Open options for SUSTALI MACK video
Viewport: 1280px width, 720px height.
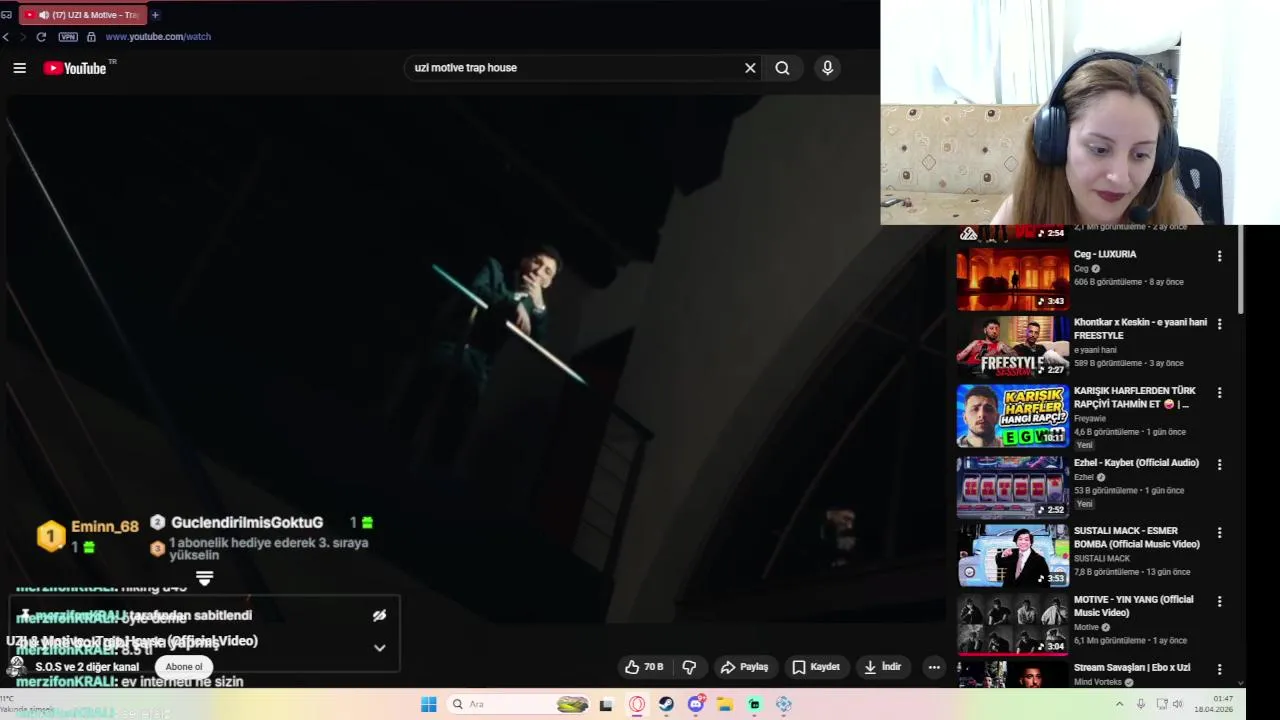click(1219, 532)
